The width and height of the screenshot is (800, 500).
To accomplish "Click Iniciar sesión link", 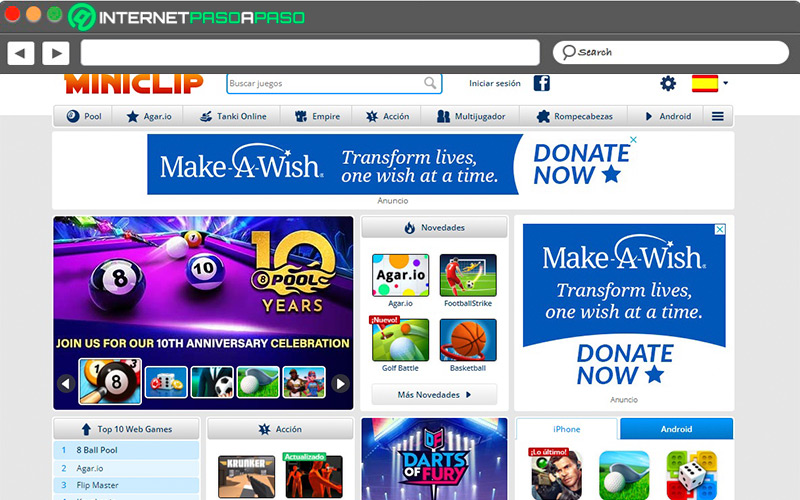I will click(x=494, y=83).
